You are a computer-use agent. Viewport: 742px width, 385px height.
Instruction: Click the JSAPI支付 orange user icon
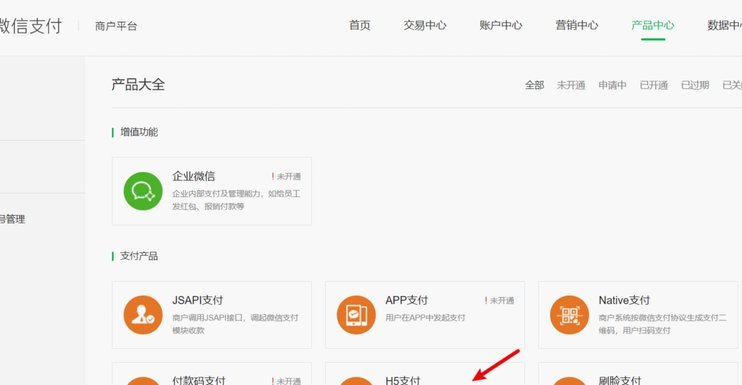[x=143, y=315]
